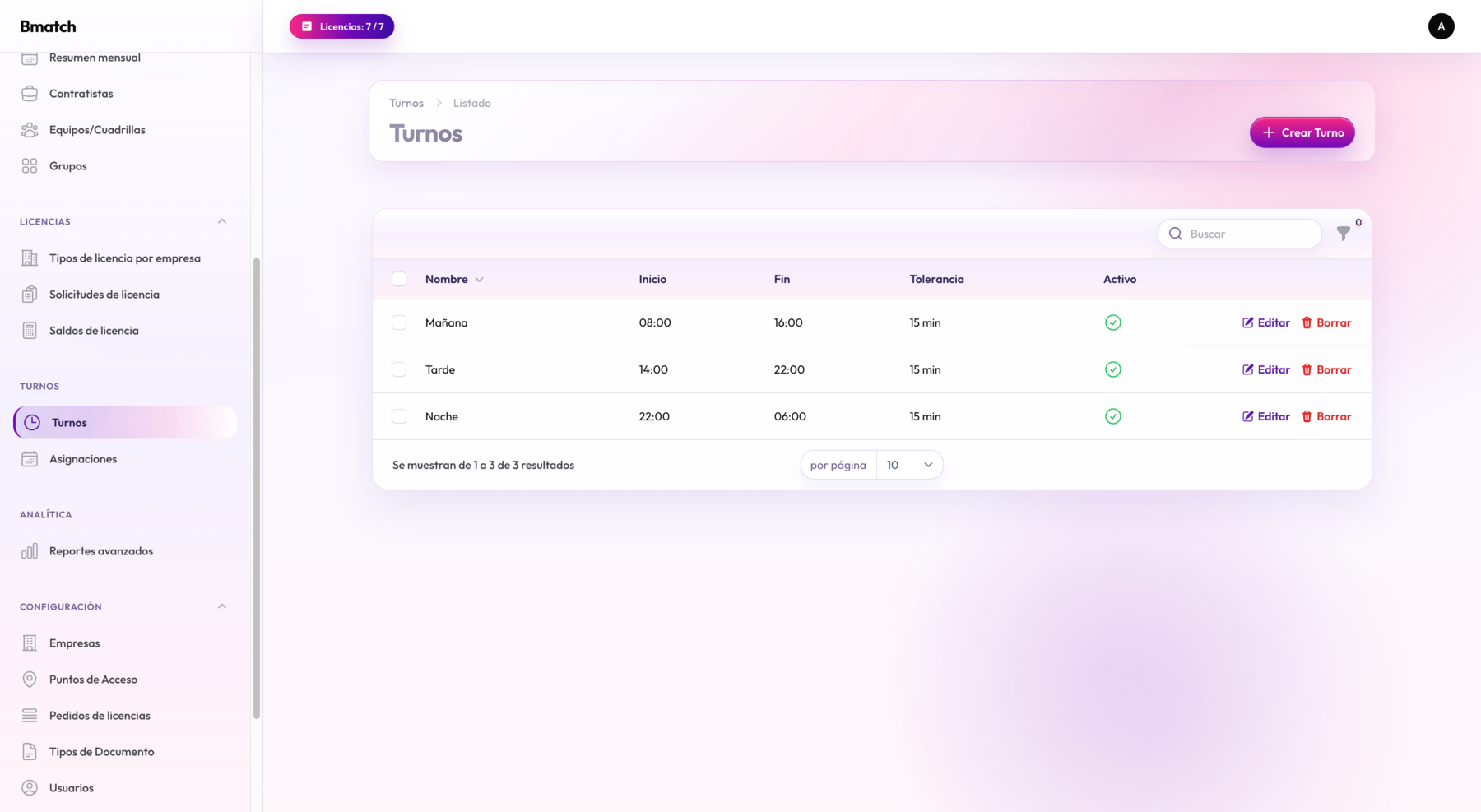This screenshot has height=812, width=1481.
Task: Click the Resumen mensual calendar icon
Action: click(30, 58)
